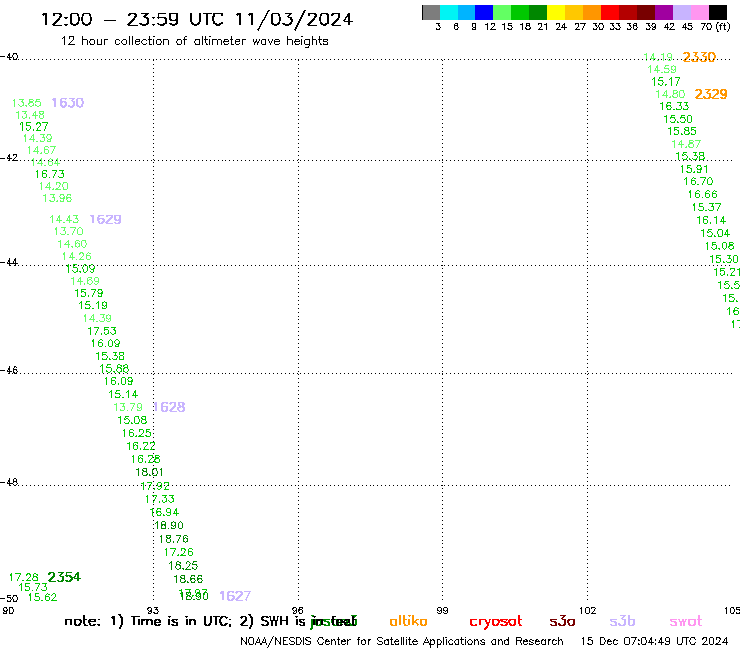Click the wave height value 15.68
The height and width of the screenshot is (650, 740).
114,369
